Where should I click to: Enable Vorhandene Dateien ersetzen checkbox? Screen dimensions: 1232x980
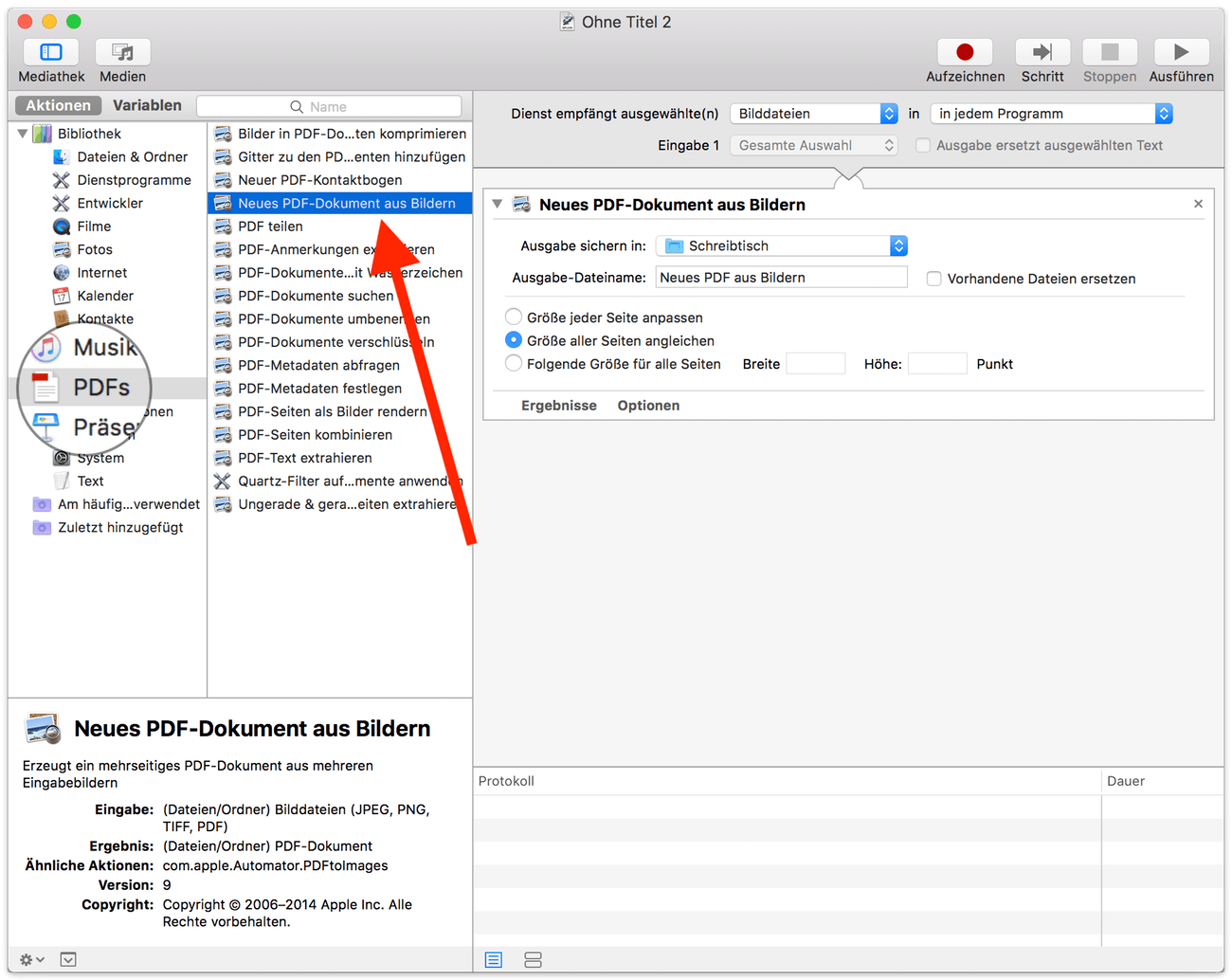934,279
